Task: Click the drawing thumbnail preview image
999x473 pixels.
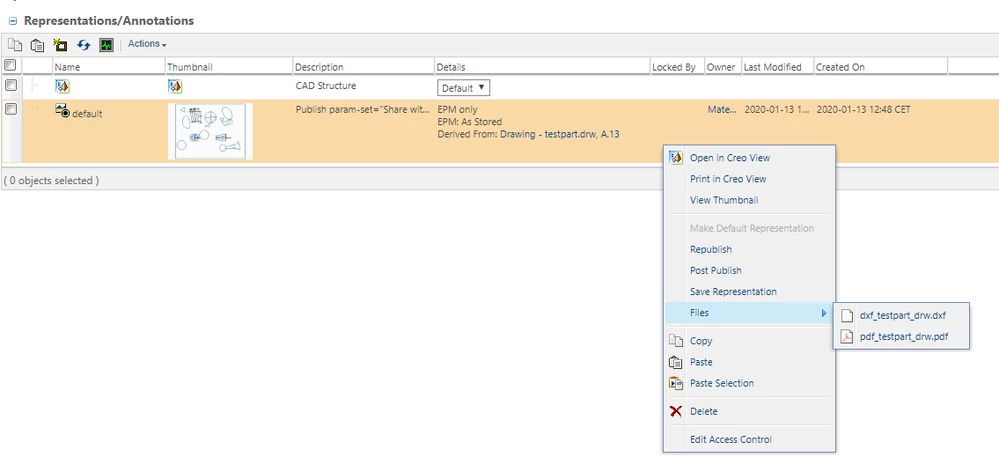Action: coord(210,131)
